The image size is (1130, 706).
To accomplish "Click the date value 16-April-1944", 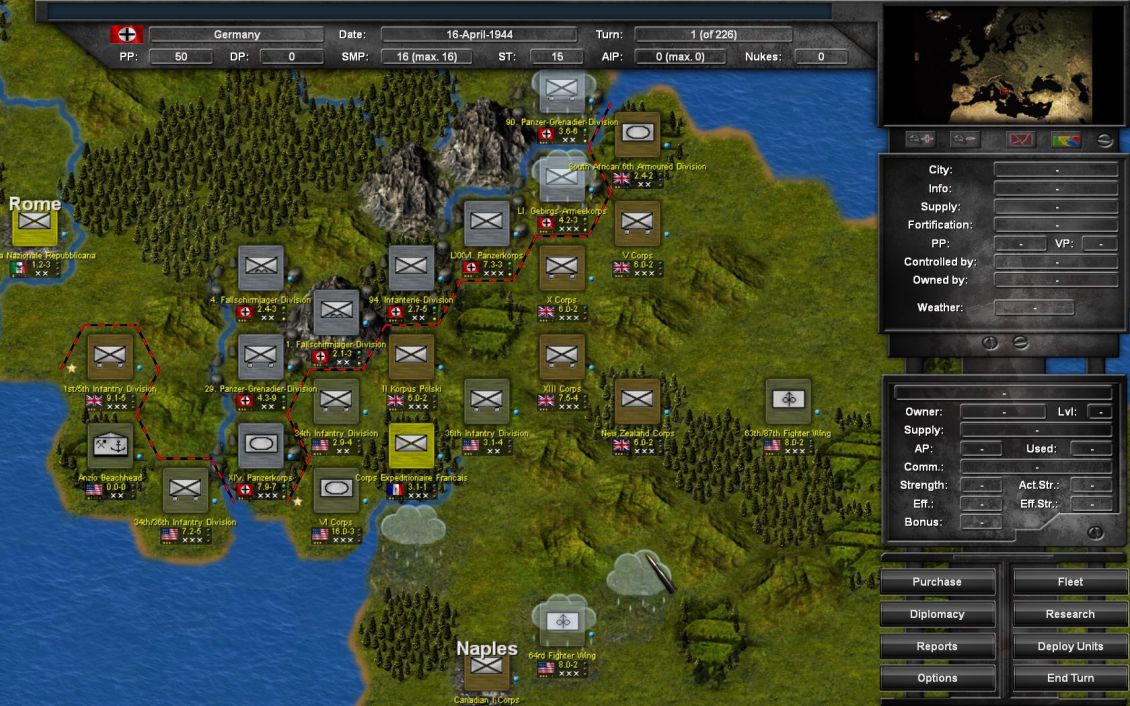I will click(x=479, y=35).
